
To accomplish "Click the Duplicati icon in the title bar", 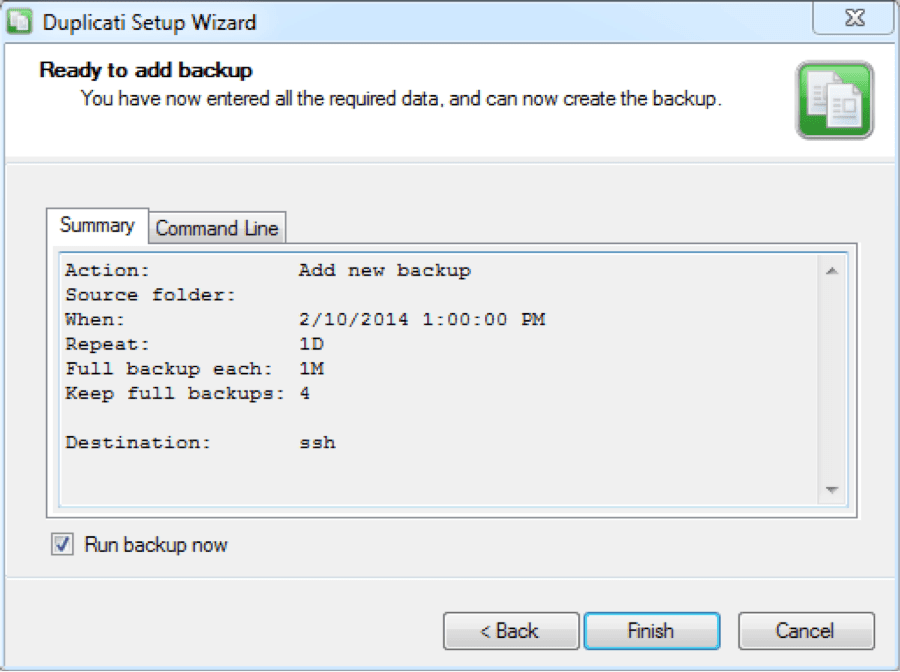I will coord(19,21).
